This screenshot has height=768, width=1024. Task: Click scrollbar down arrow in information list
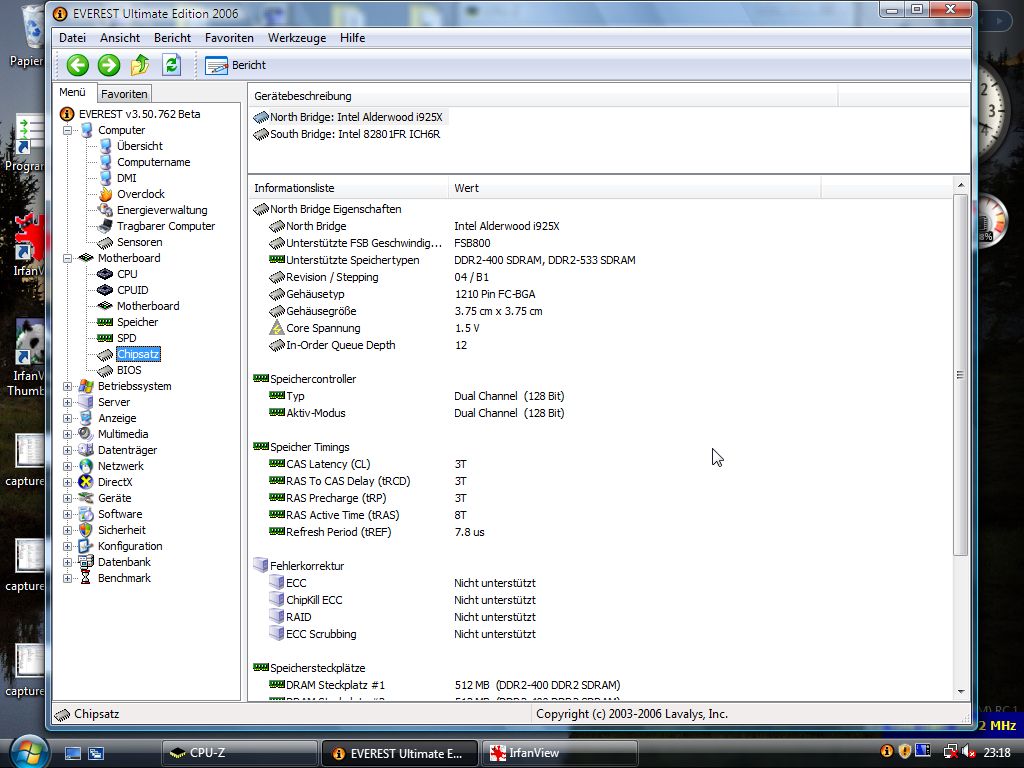[961, 692]
